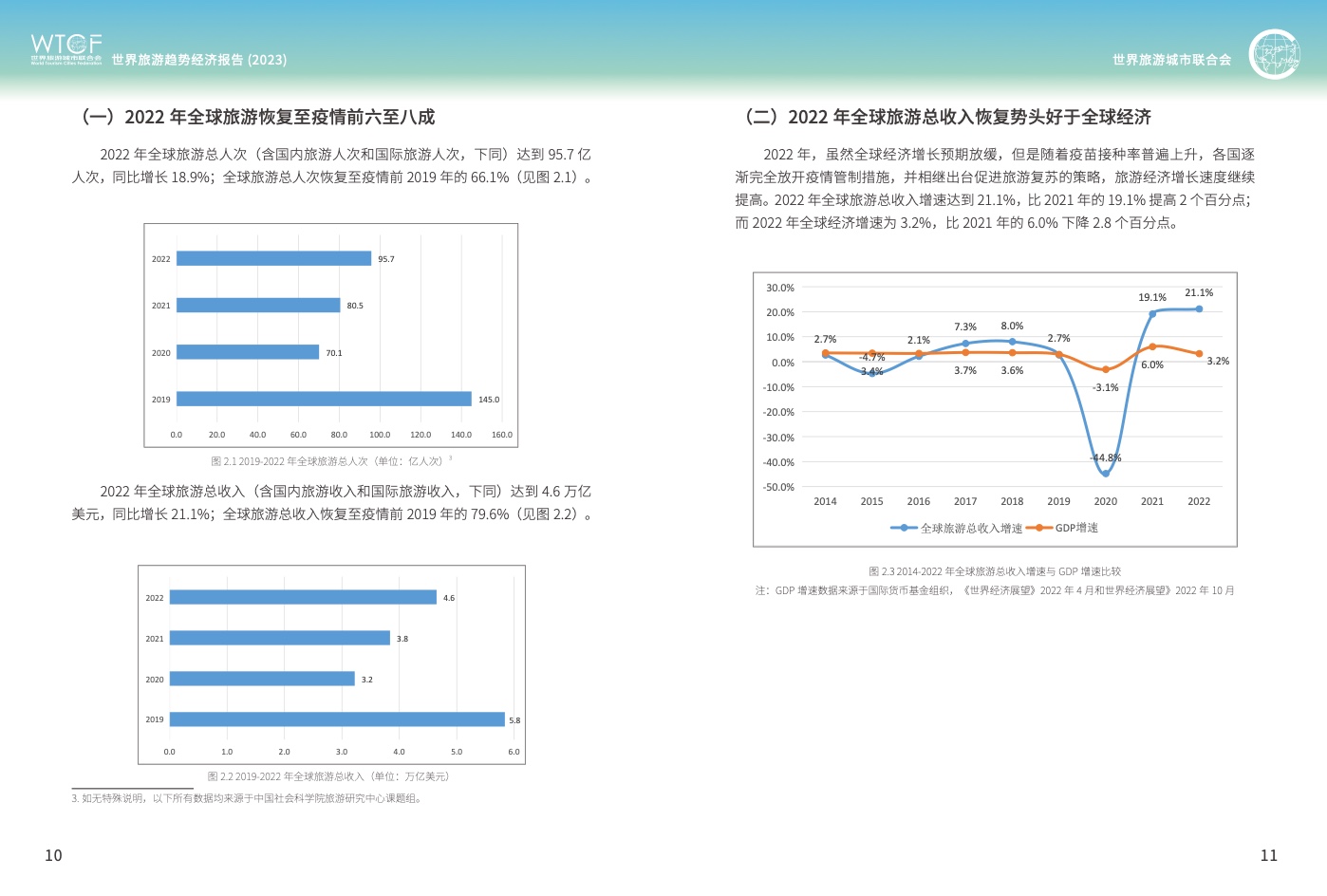Click footnote 3 at the page bottom

(248, 798)
